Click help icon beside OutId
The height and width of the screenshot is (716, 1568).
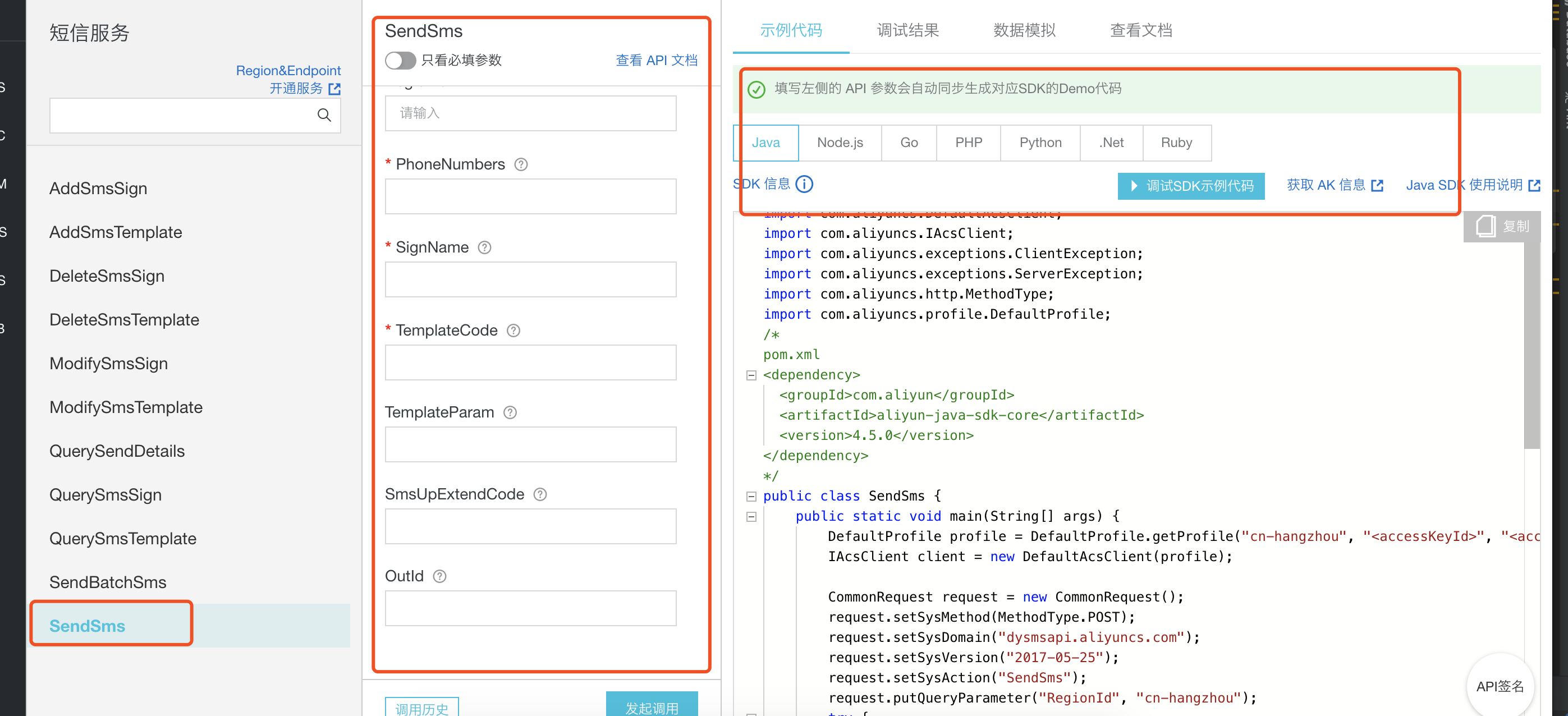tap(439, 576)
